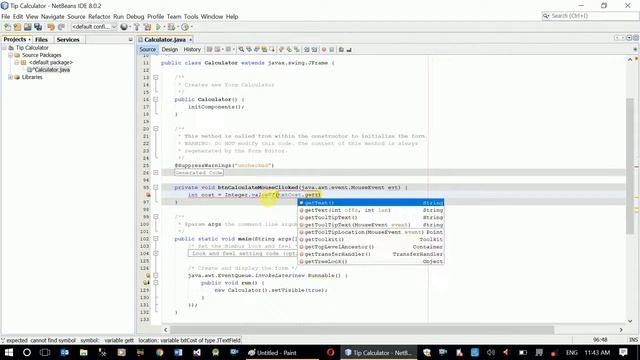
Task: Click the Save All toolbar icon
Action: (x=38, y=27)
